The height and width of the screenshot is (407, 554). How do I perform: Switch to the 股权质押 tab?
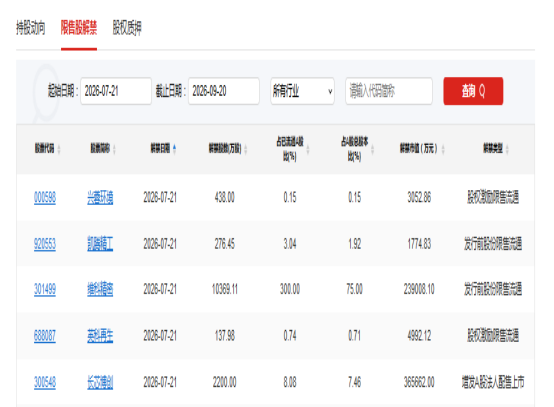[127, 28]
